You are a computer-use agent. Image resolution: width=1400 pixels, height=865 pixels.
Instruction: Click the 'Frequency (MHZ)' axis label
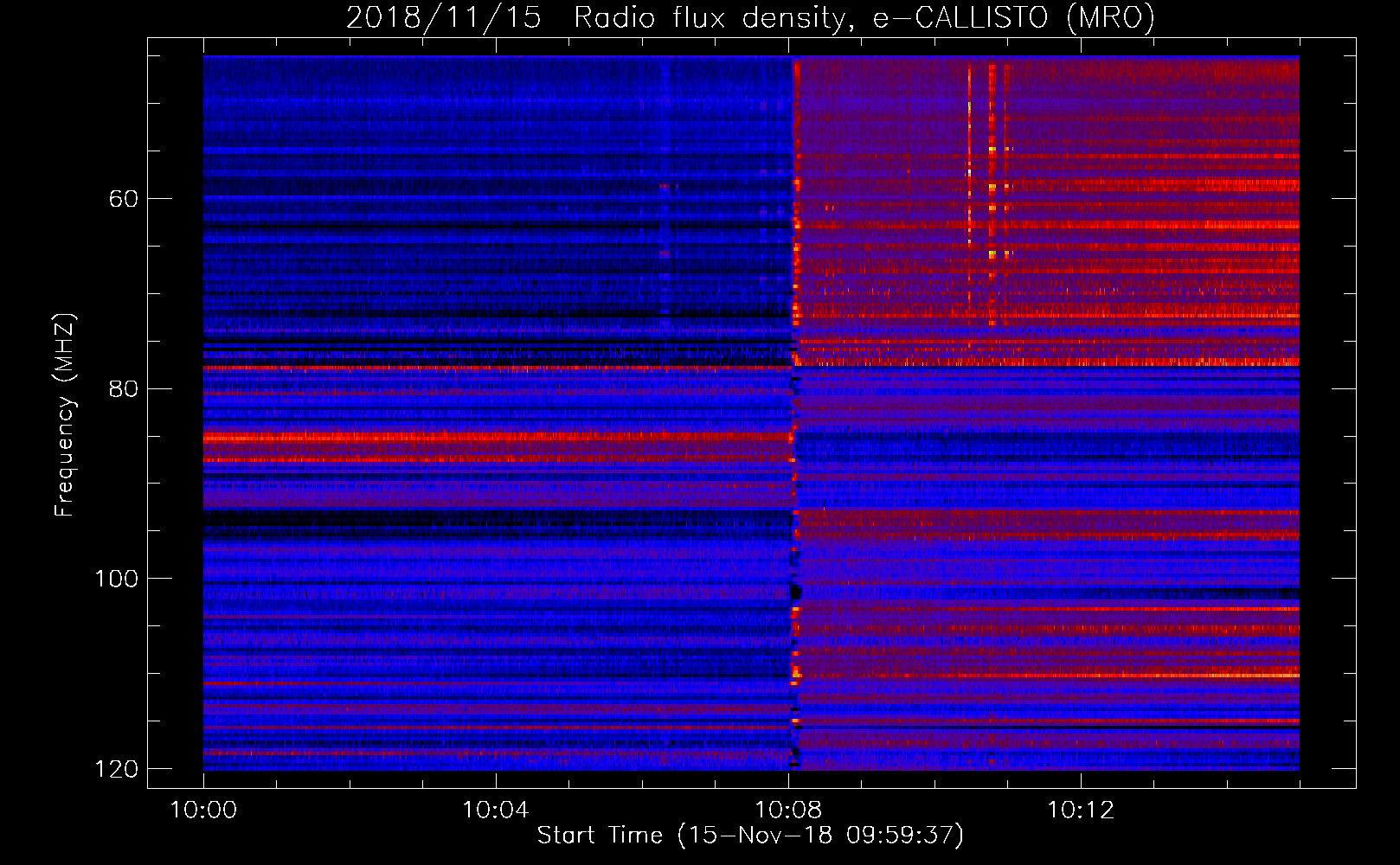pos(65,415)
